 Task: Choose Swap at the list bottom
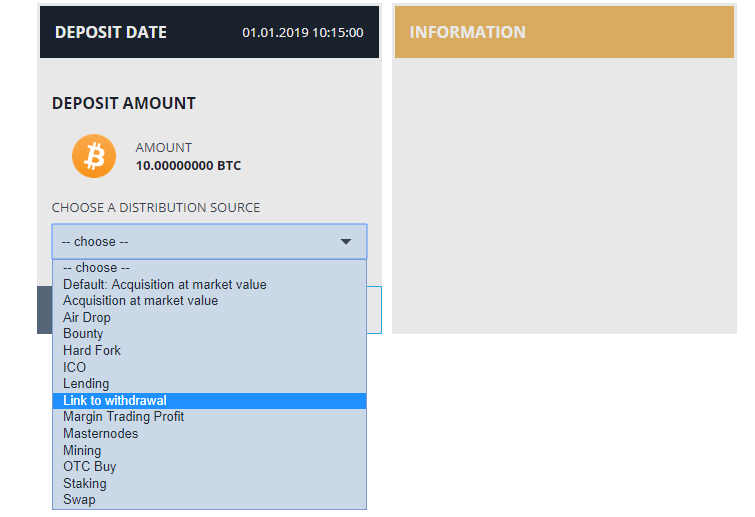pos(209,500)
